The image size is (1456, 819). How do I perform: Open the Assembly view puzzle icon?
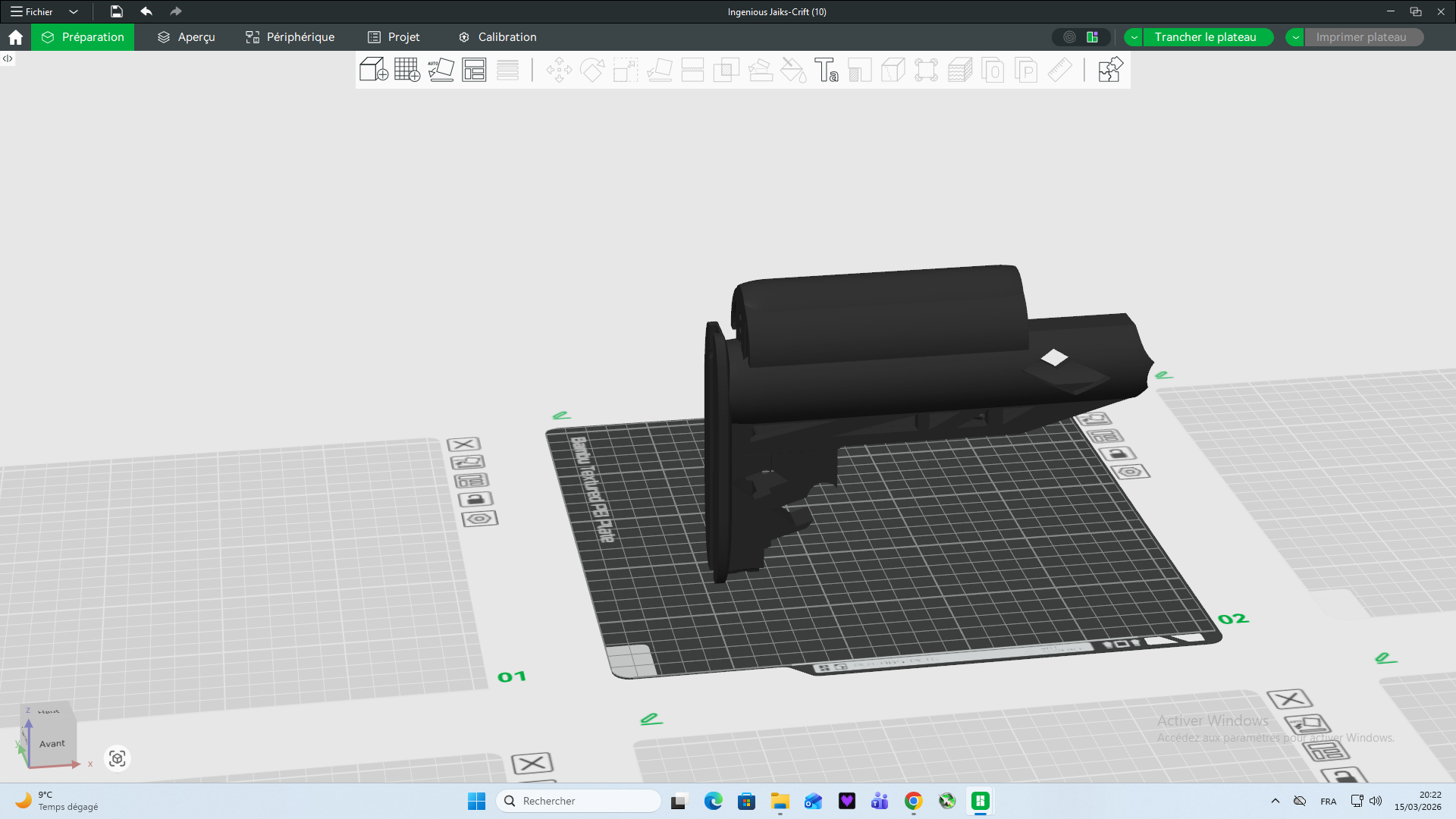pyautogui.click(x=1110, y=70)
